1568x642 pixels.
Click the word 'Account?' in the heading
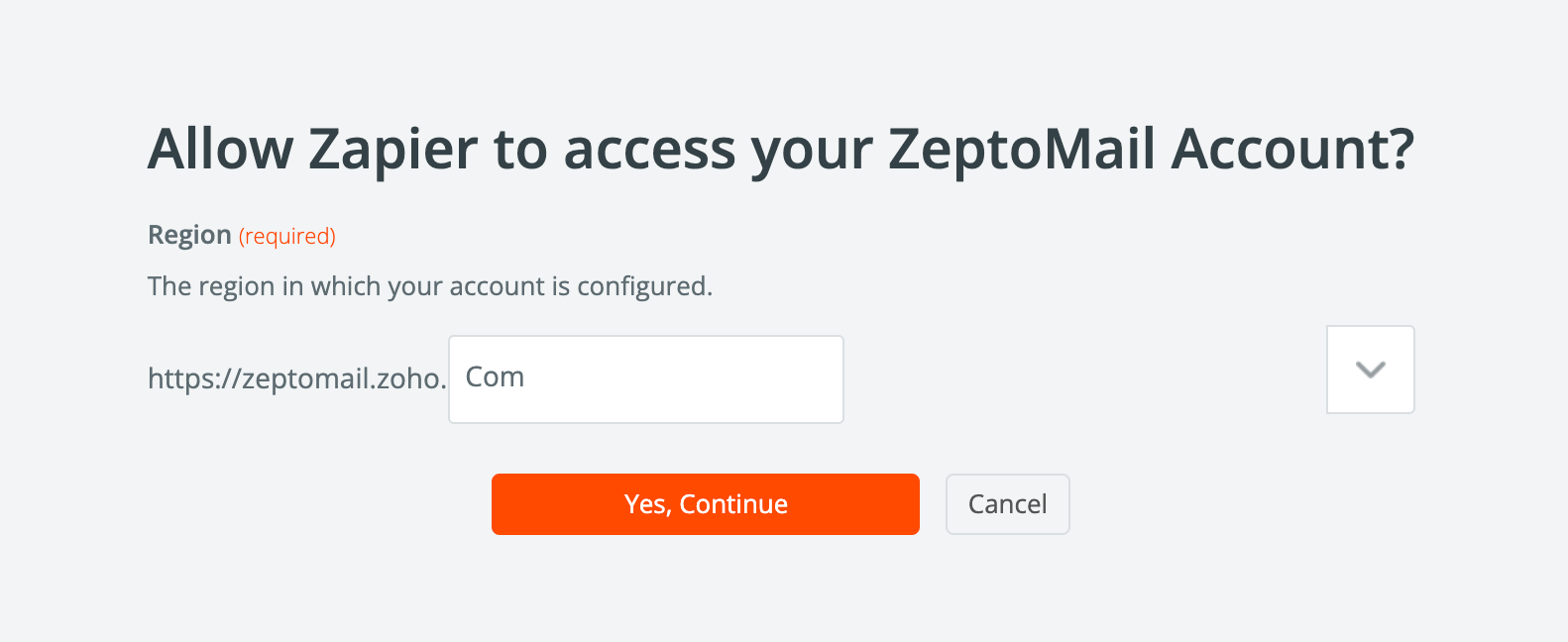[1292, 150]
